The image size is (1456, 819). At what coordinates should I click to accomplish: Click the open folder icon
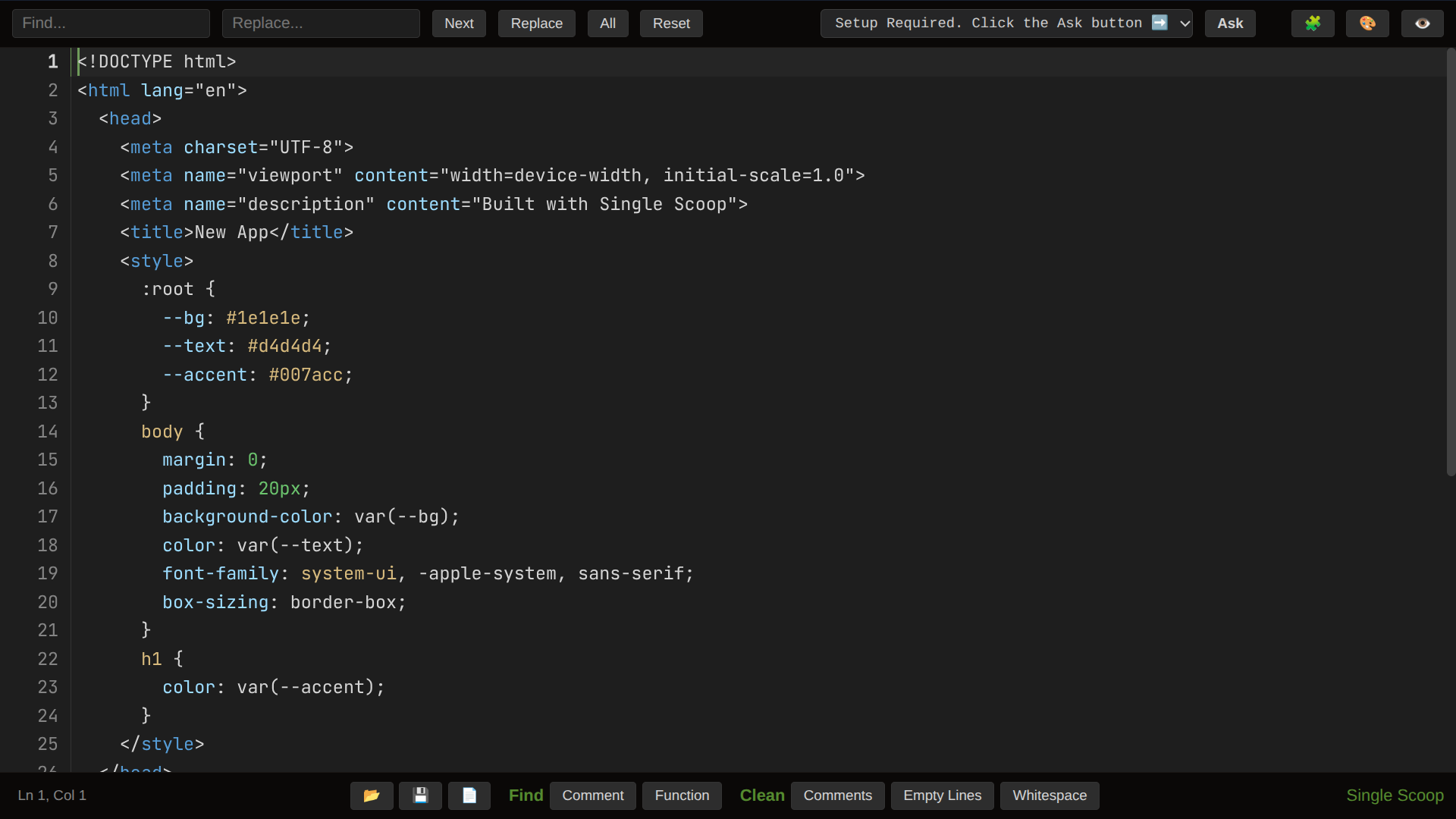click(x=372, y=795)
